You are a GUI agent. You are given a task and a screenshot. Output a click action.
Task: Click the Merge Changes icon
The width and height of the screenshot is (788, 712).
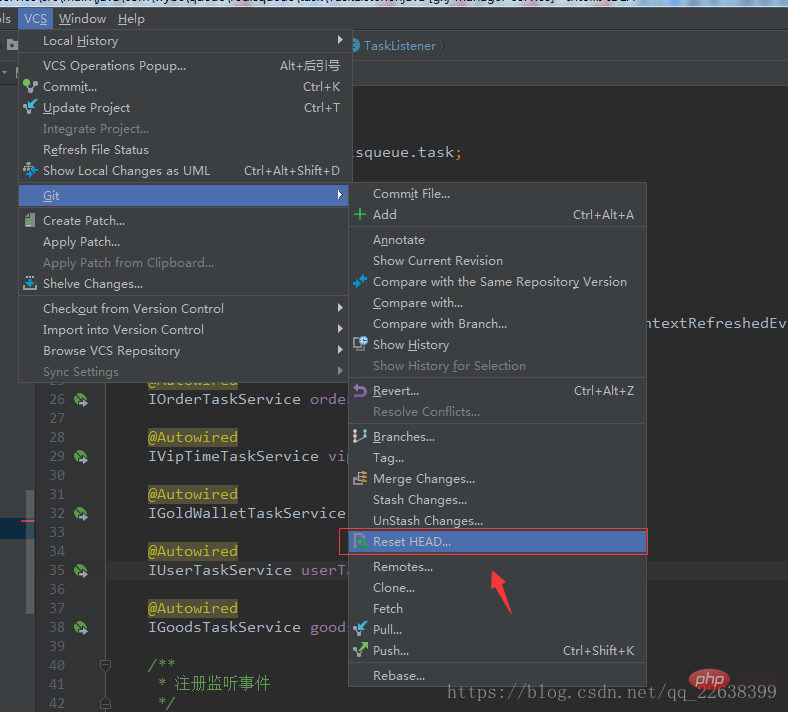pyautogui.click(x=360, y=478)
